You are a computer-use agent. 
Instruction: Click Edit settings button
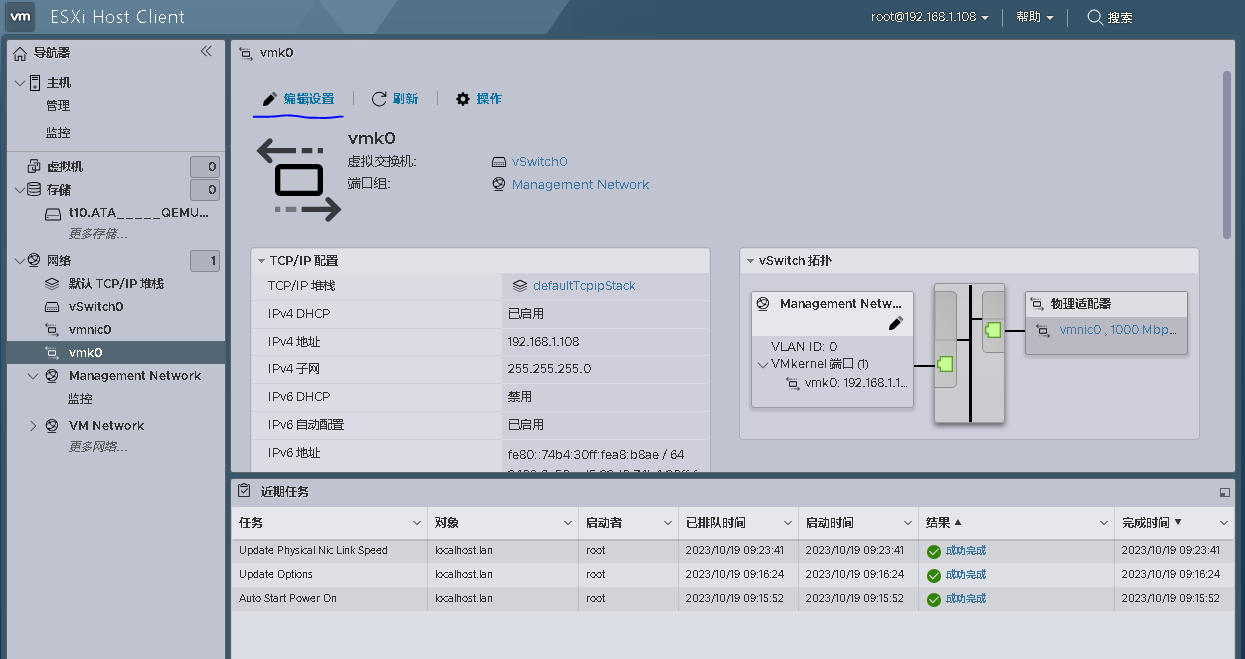(297, 99)
